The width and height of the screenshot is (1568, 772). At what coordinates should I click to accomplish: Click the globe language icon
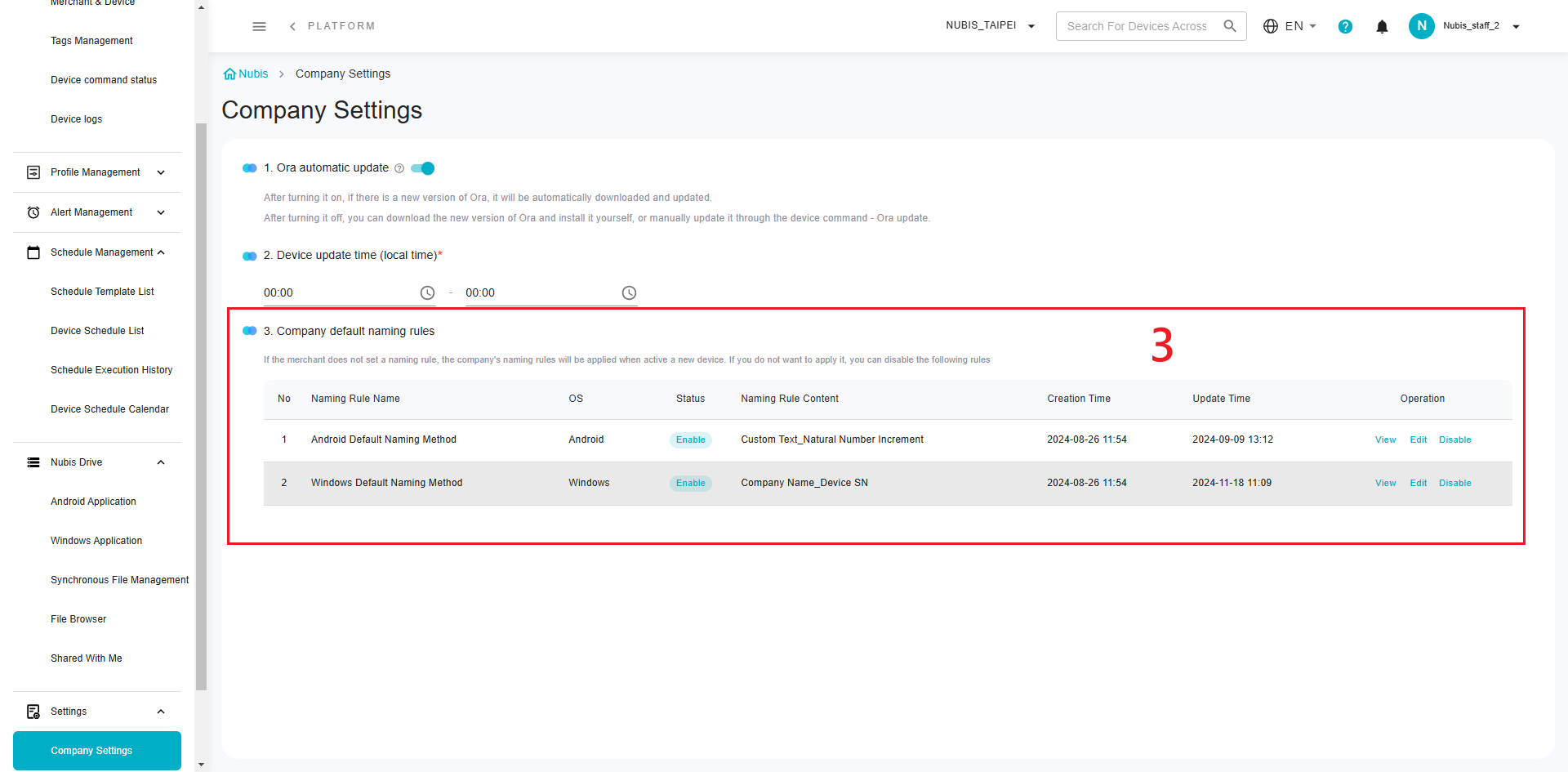[x=1270, y=26]
